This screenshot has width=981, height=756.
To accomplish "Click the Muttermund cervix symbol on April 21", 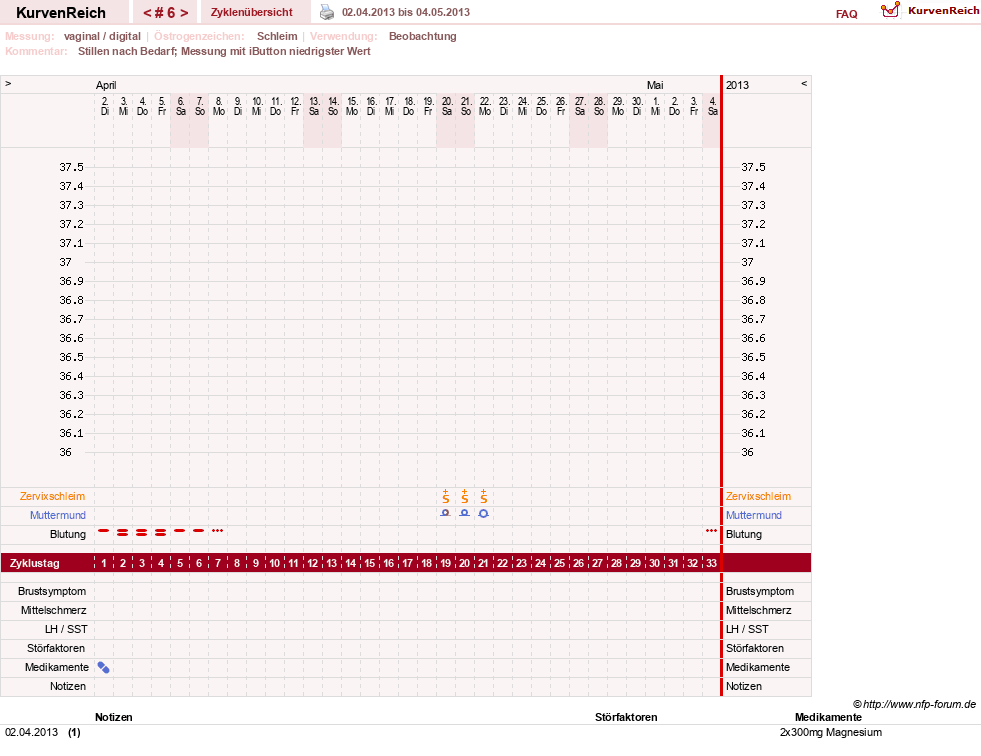I will (x=464, y=513).
